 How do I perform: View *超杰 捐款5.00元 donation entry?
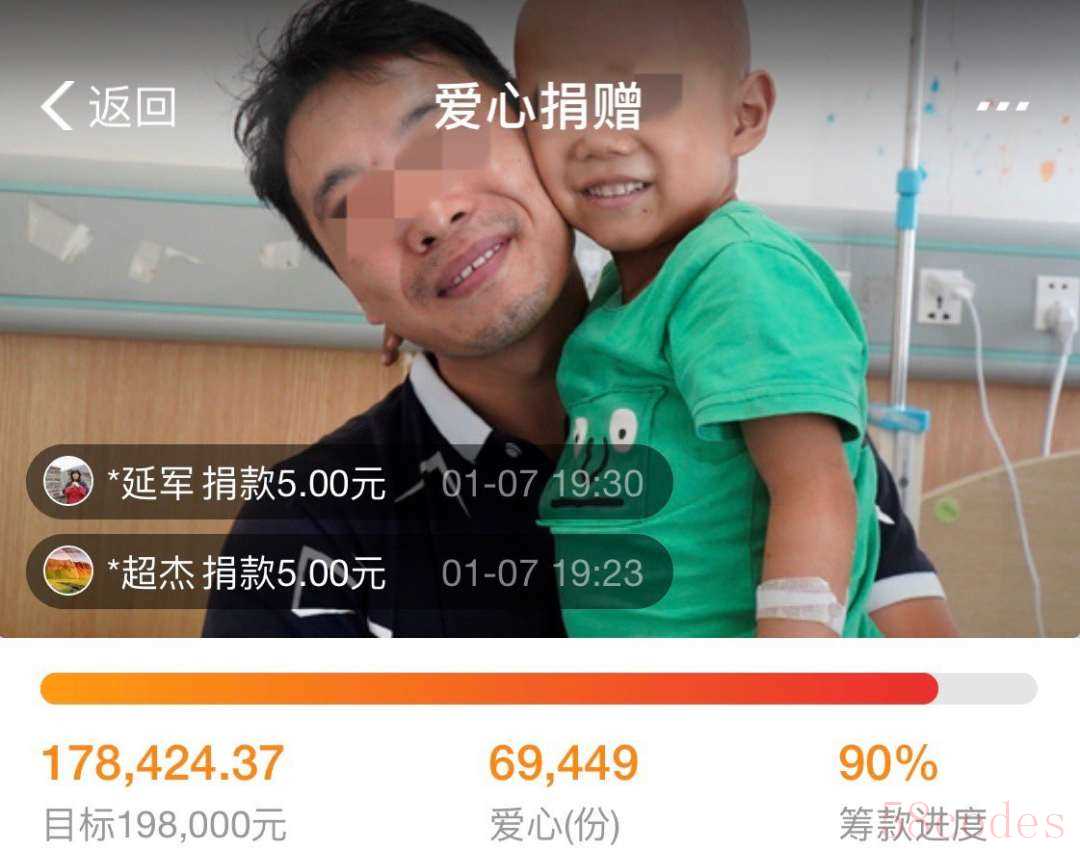246,573
